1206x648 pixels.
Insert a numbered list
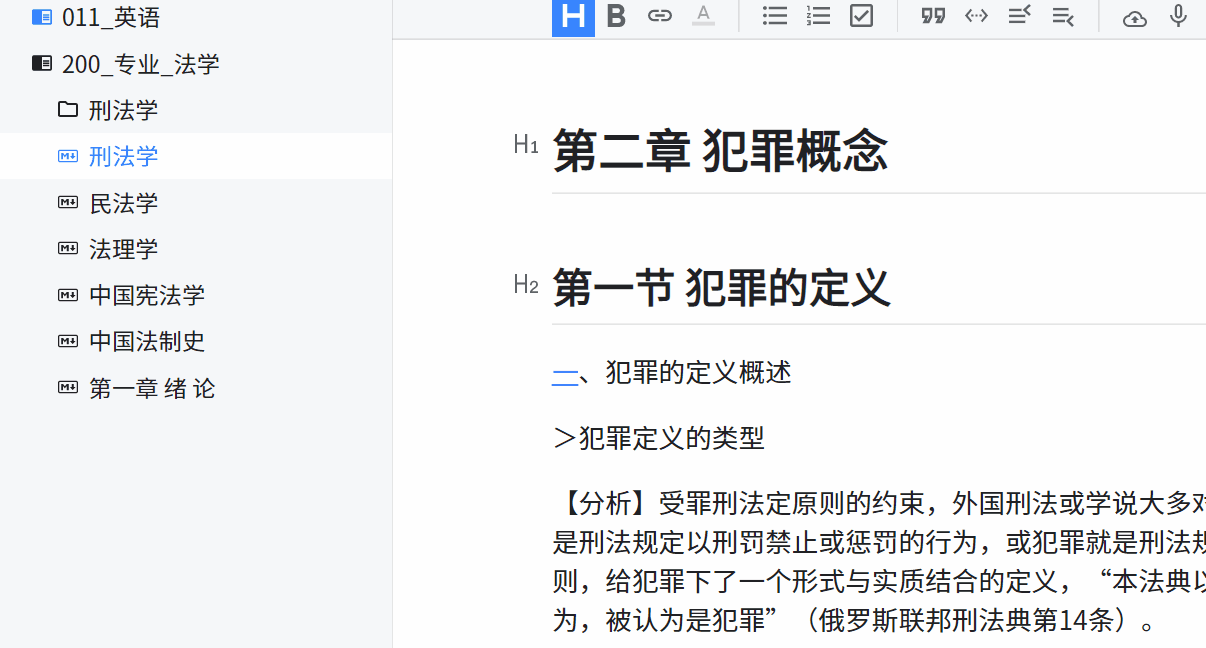818,16
